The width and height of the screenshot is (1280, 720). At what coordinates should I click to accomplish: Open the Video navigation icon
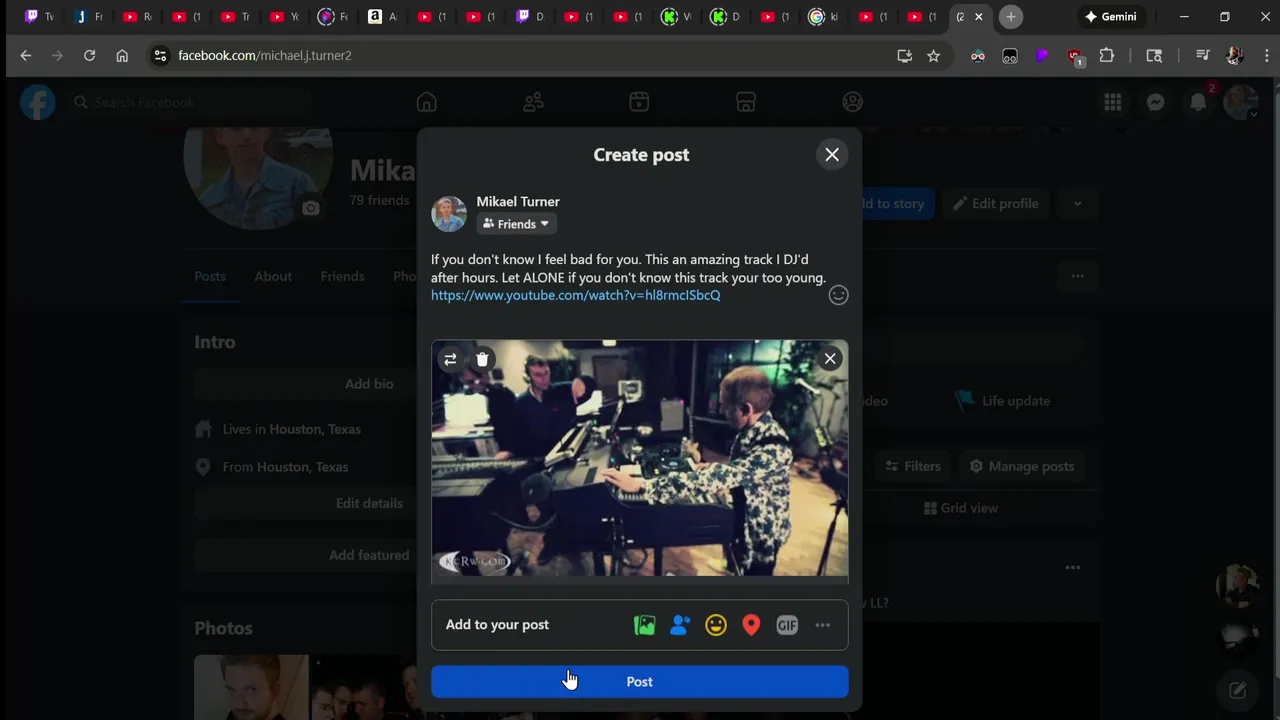[x=640, y=102]
